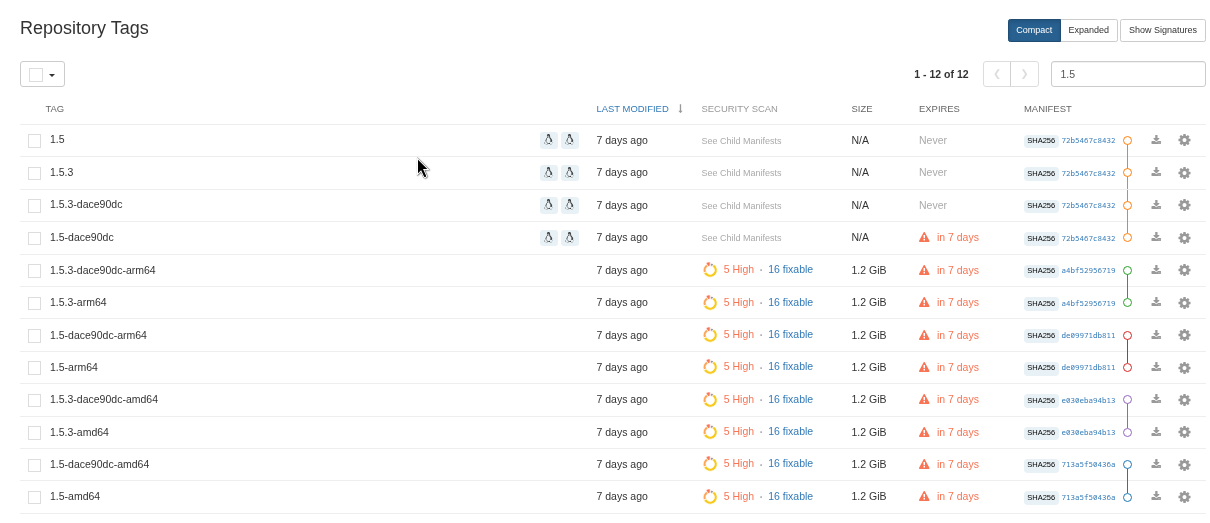Open the select-all tags dropdown
The height and width of the screenshot is (523, 1210).
(42, 74)
